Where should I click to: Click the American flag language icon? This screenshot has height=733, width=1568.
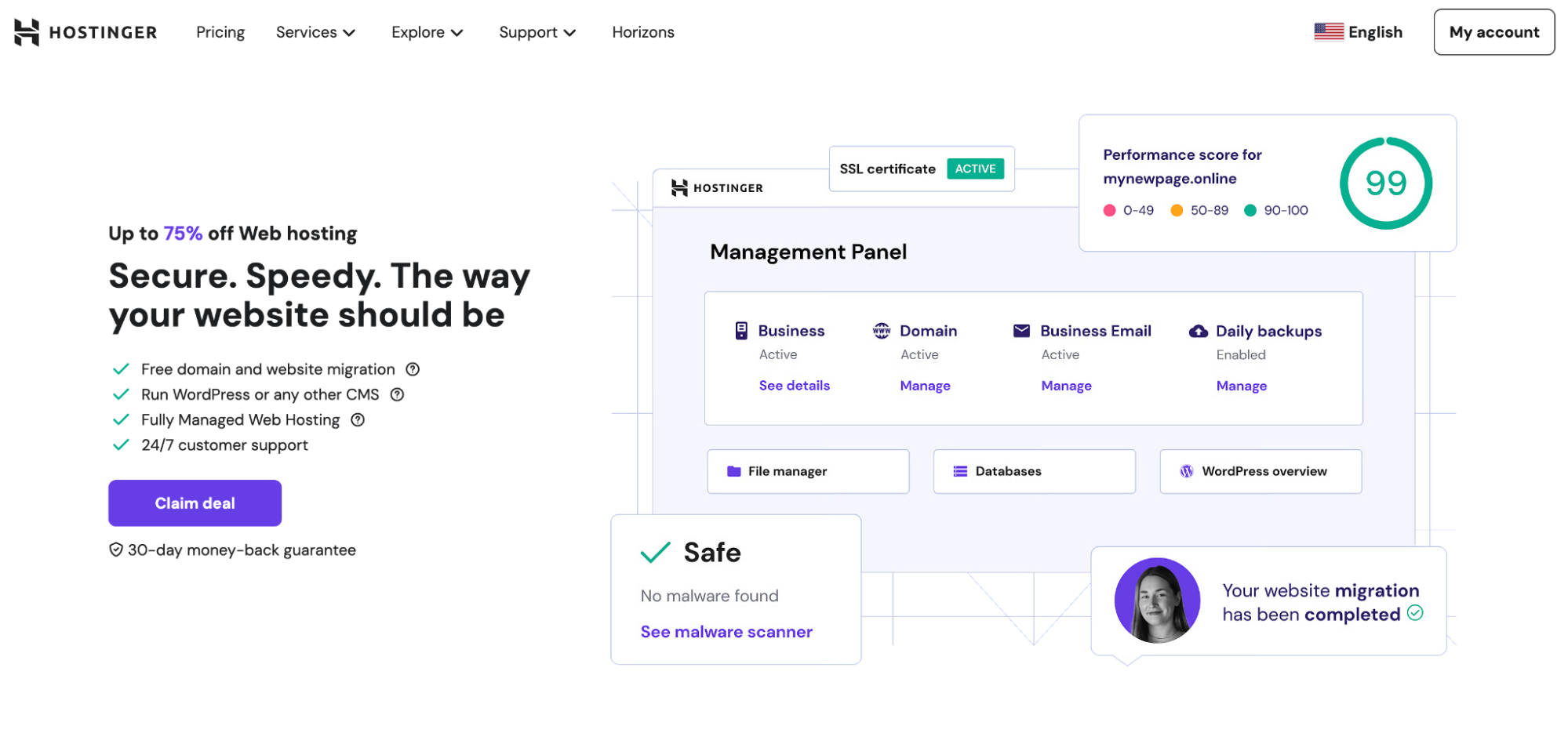[1328, 31]
